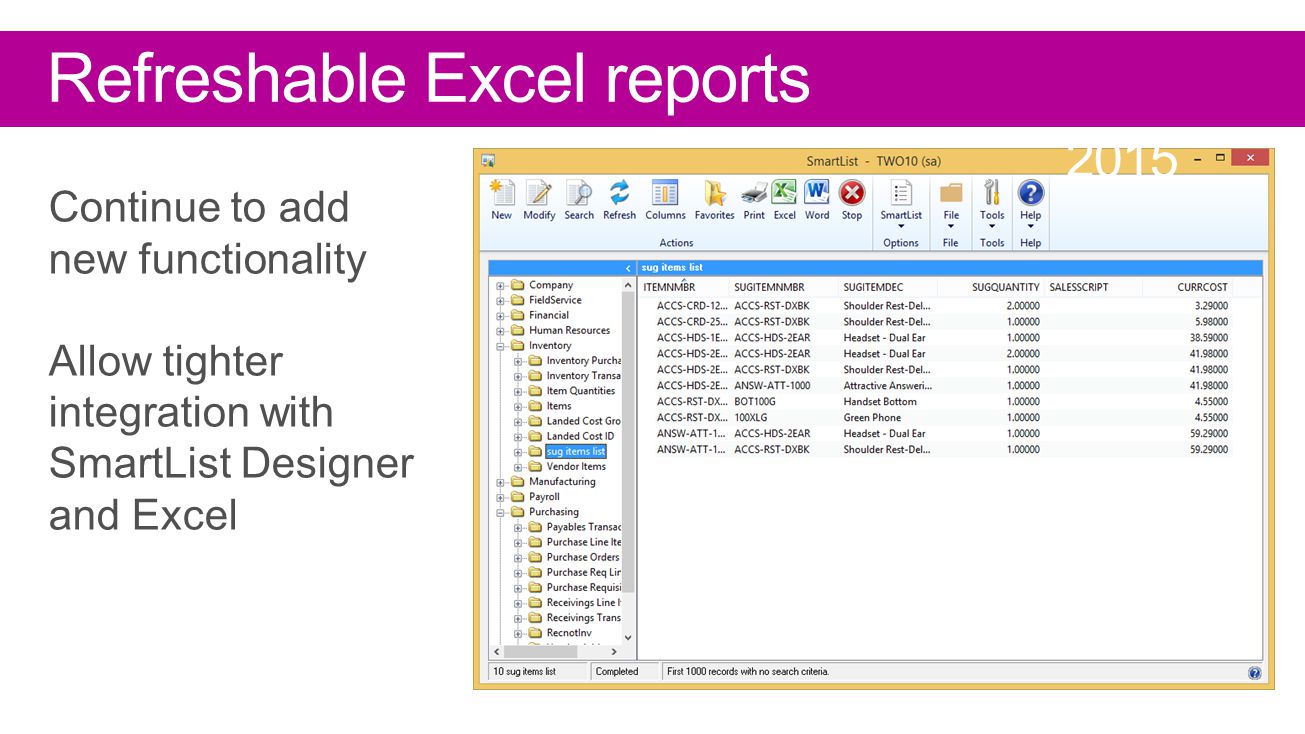Refresh the SmartList results
The height and width of the screenshot is (734, 1305).
619,200
